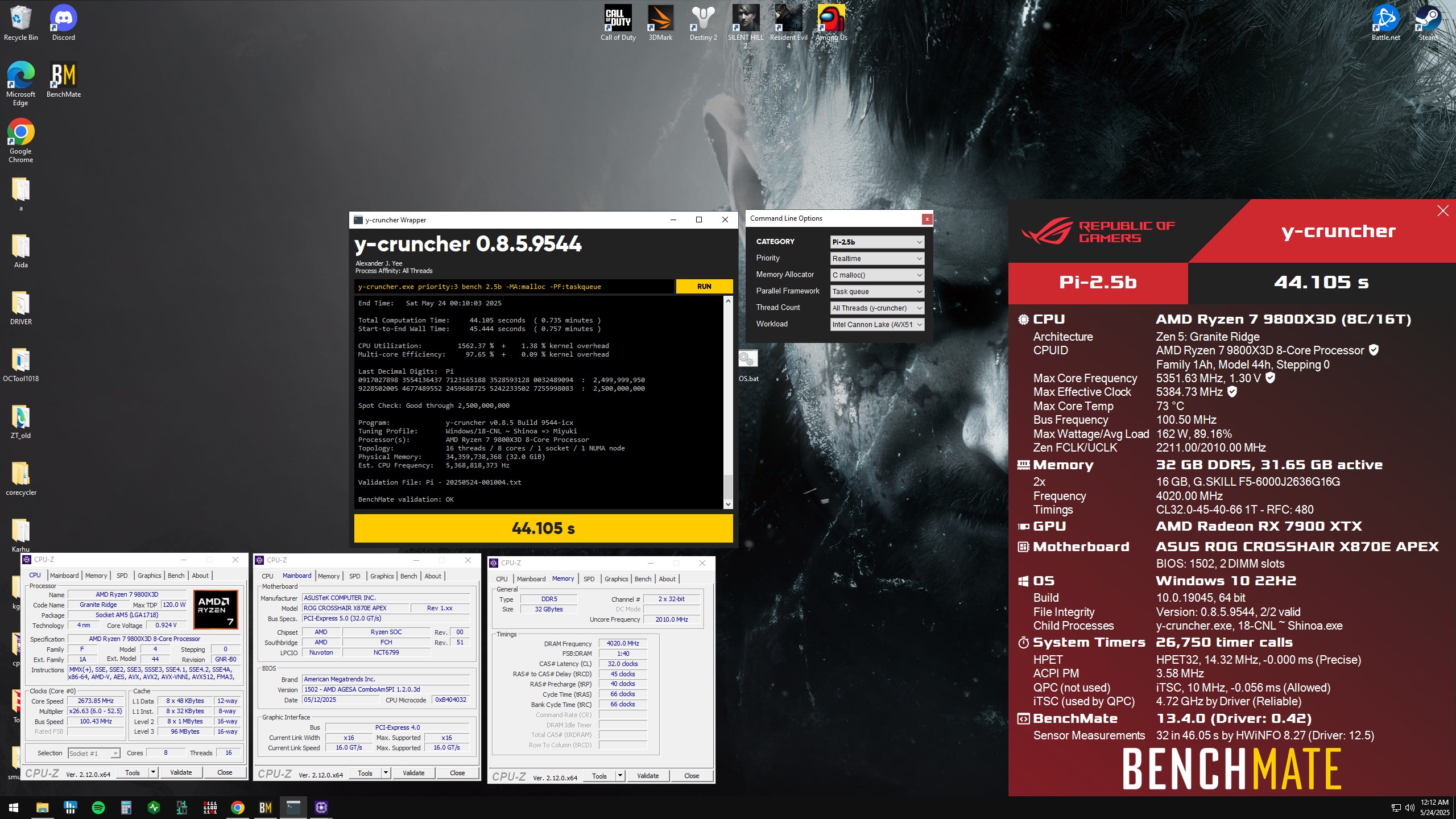Screen dimensions: 1456x819
Task: Select the Among Us shortcut
Action: pos(832,23)
